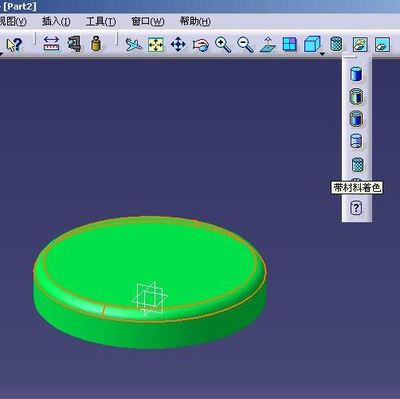Screen dimensions: 400x399
Task: Activate the Pan view tool
Action: [x=178, y=44]
